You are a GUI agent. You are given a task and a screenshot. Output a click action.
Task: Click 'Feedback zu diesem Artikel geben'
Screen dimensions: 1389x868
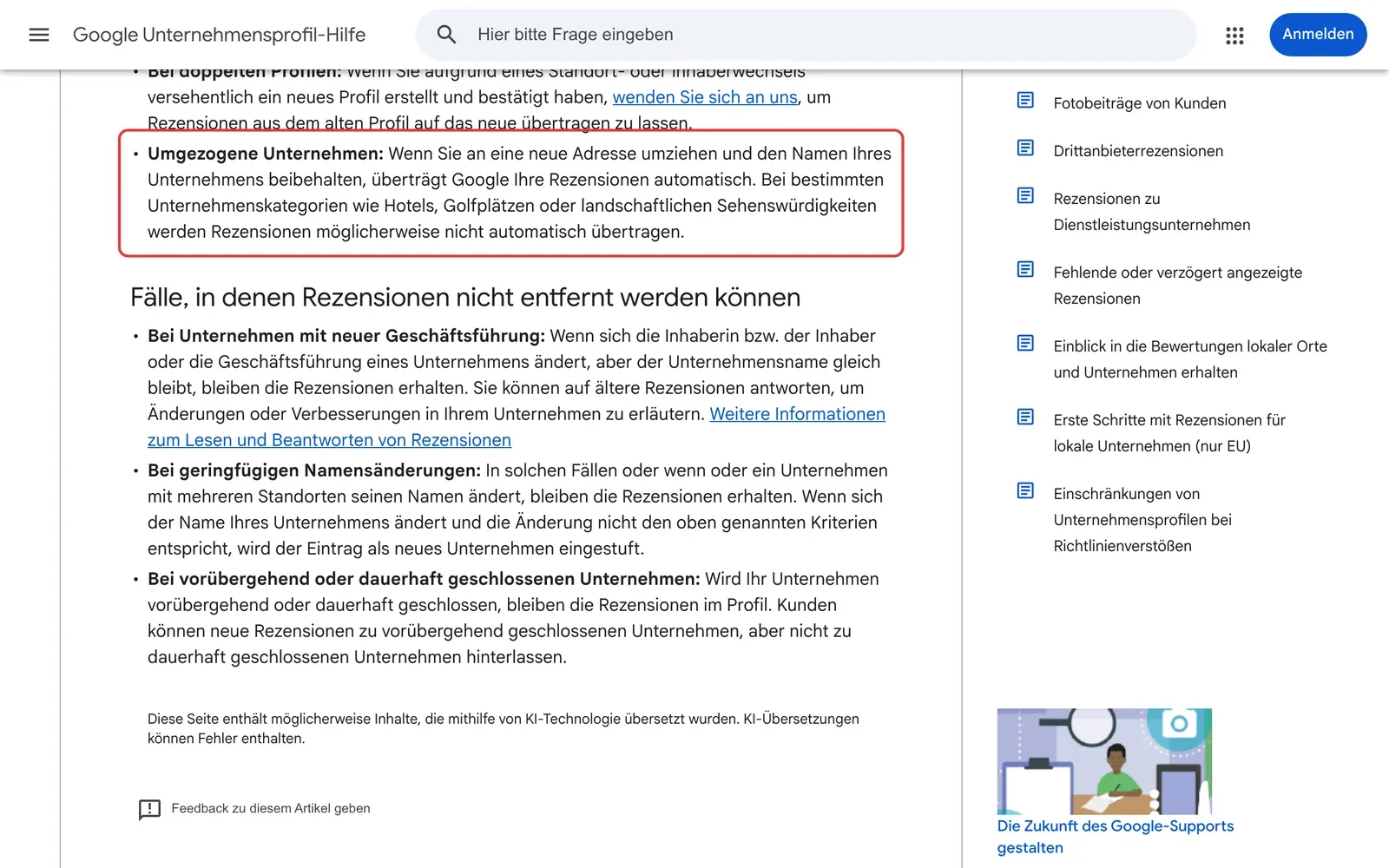(x=271, y=809)
